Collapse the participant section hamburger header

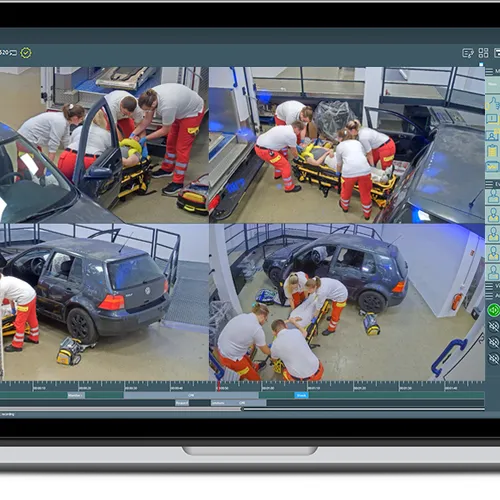[489, 184]
